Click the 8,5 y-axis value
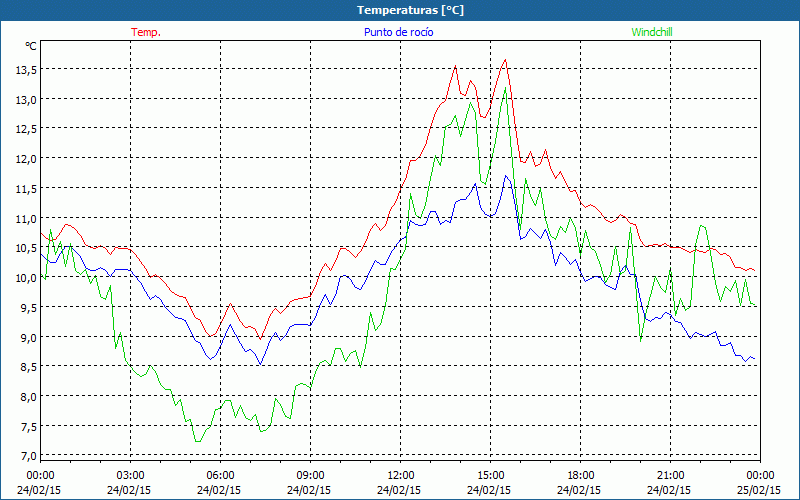The width and height of the screenshot is (800, 500). coord(28,367)
